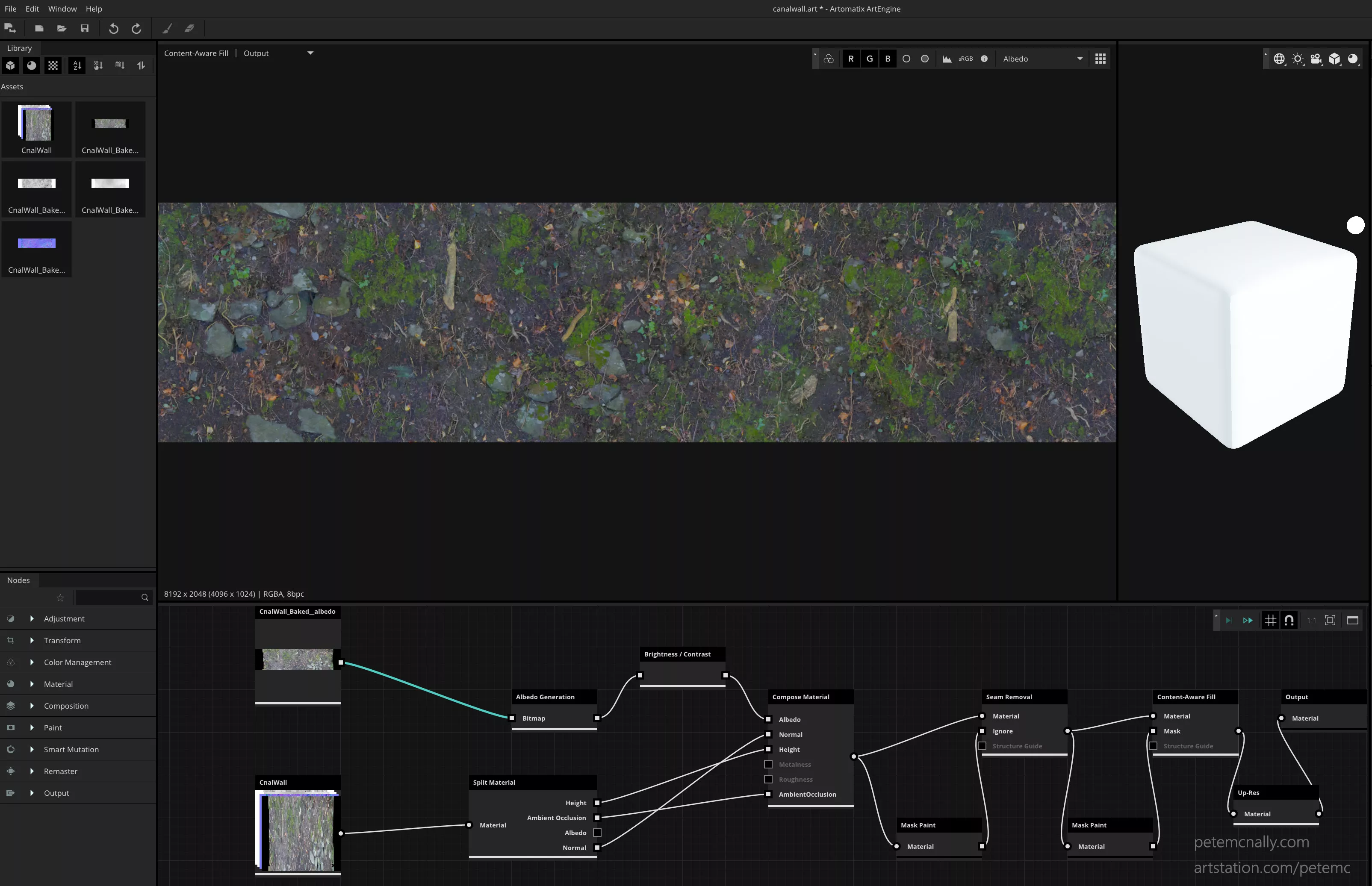Click the white light handle near cube
1372x886 pixels.
coord(1355,225)
